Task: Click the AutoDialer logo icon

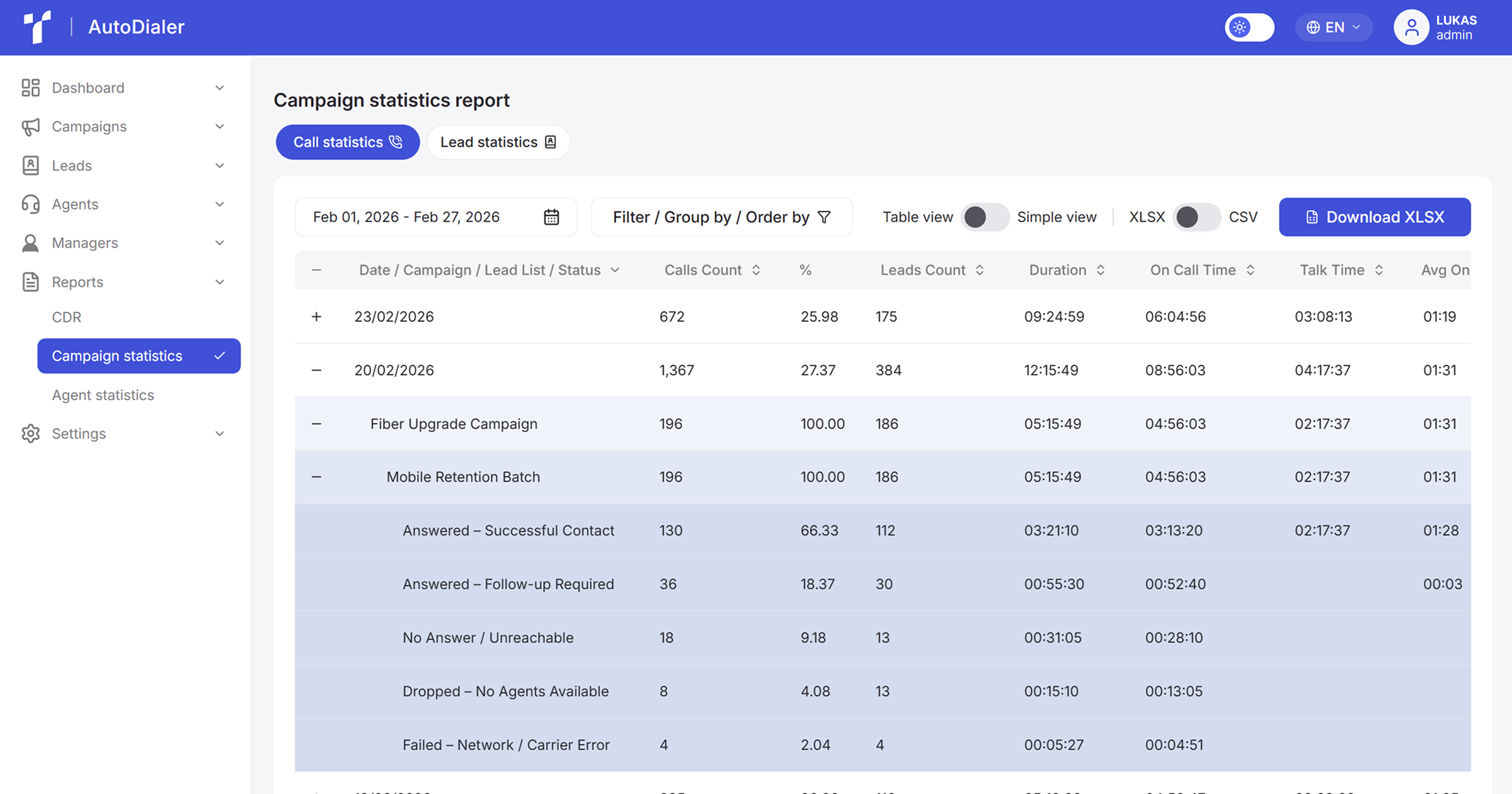Action: [x=37, y=27]
